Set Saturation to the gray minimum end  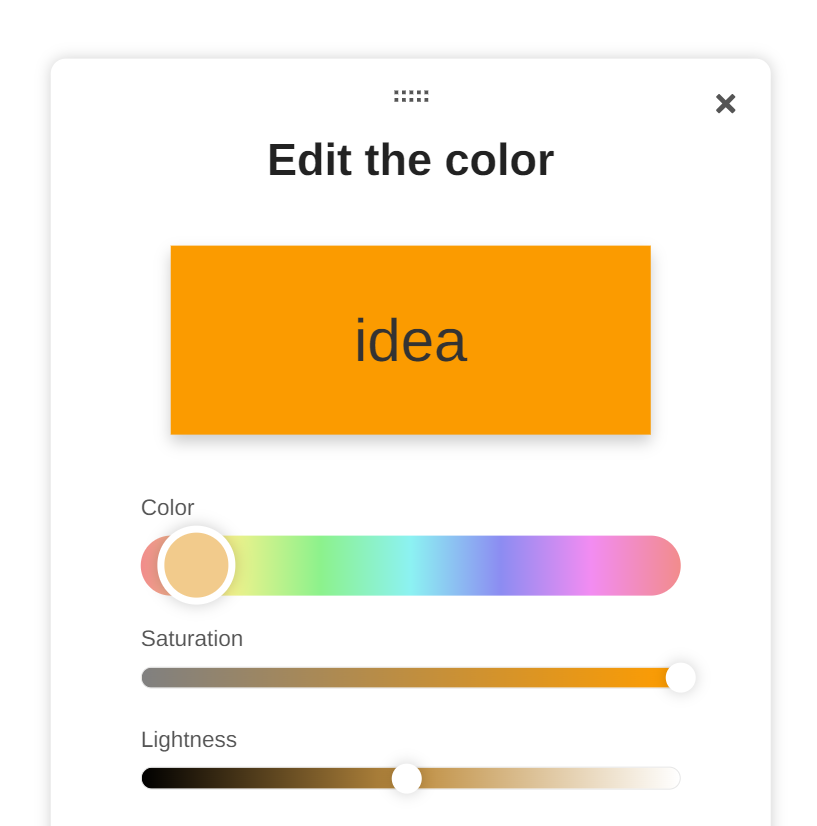[x=146, y=677]
